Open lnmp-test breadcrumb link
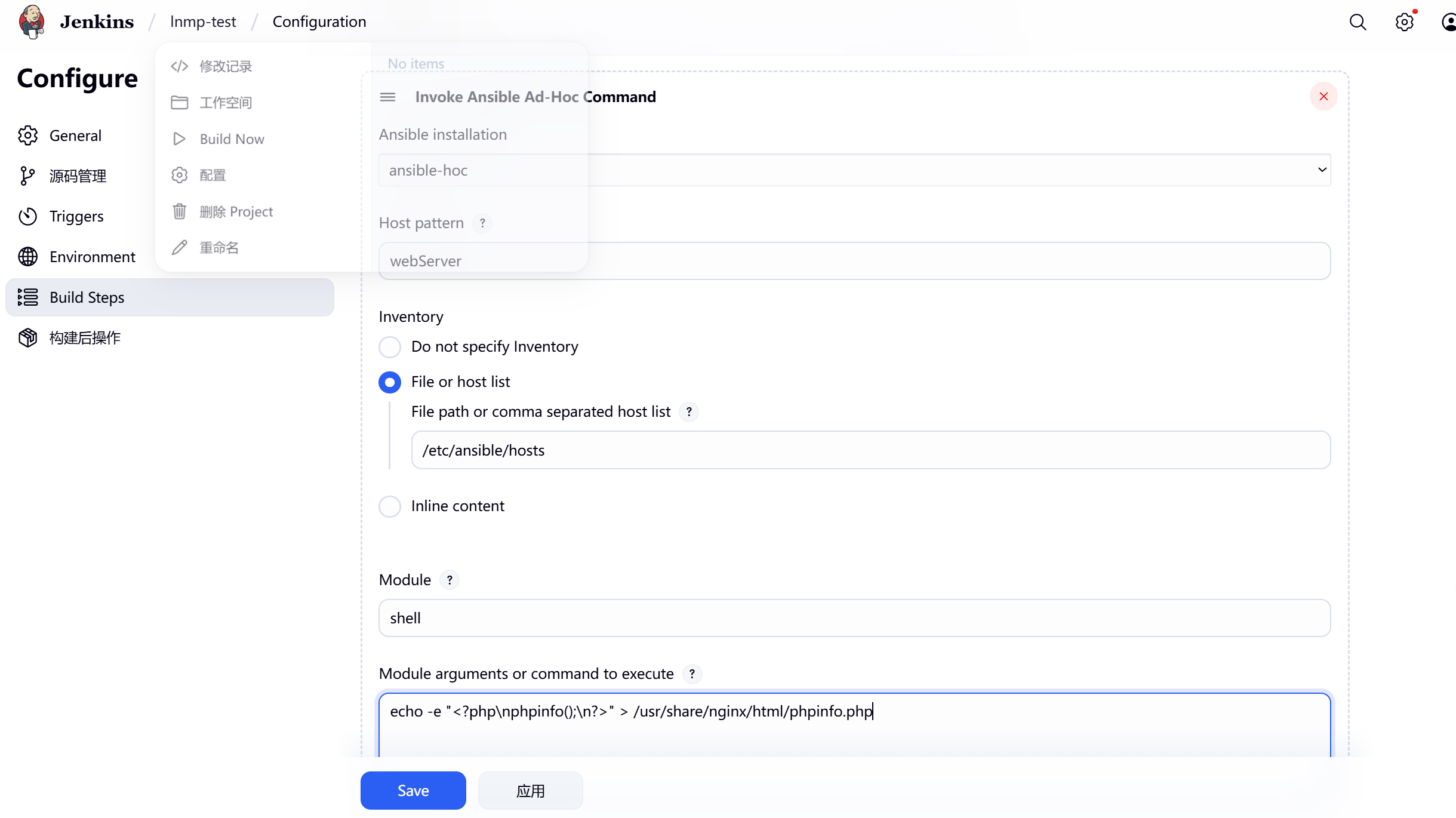1456x818 pixels. click(x=203, y=21)
